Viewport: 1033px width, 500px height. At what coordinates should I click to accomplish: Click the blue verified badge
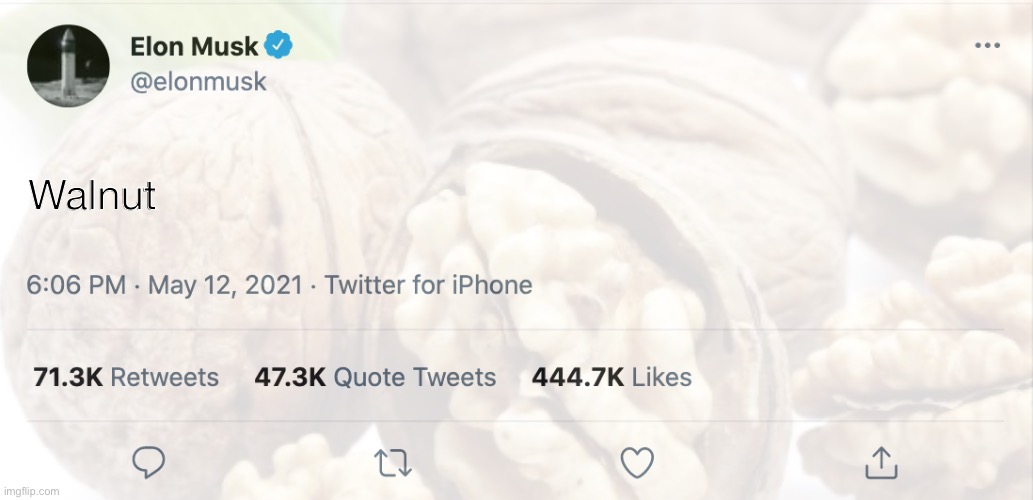point(279,46)
